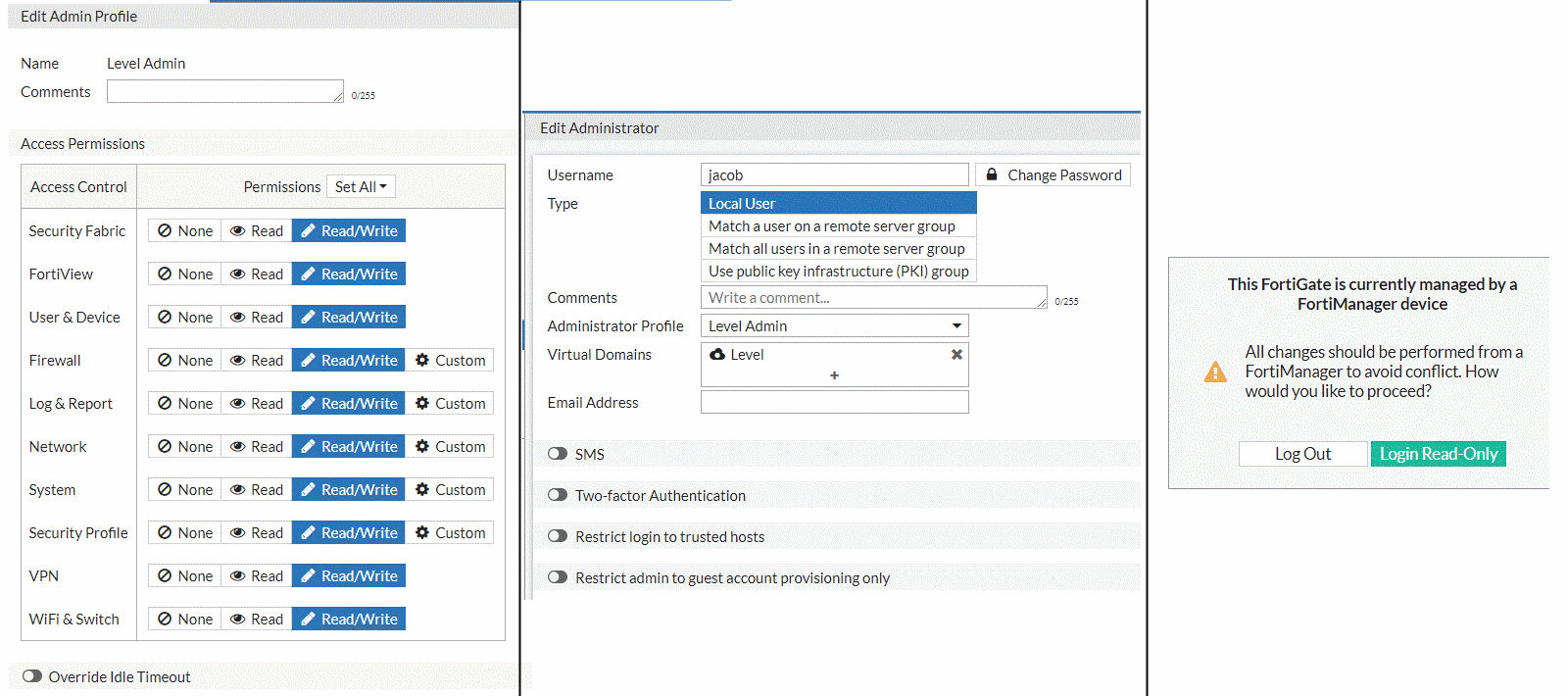Viewport: 1568px width, 696px height.
Task: Select Read for Firewall access
Action: (x=257, y=360)
